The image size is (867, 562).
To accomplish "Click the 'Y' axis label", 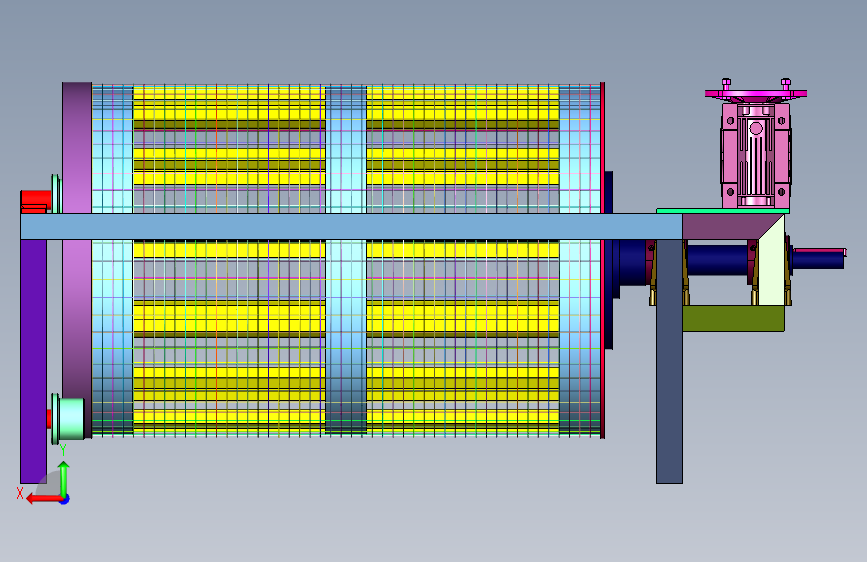I will click(63, 450).
